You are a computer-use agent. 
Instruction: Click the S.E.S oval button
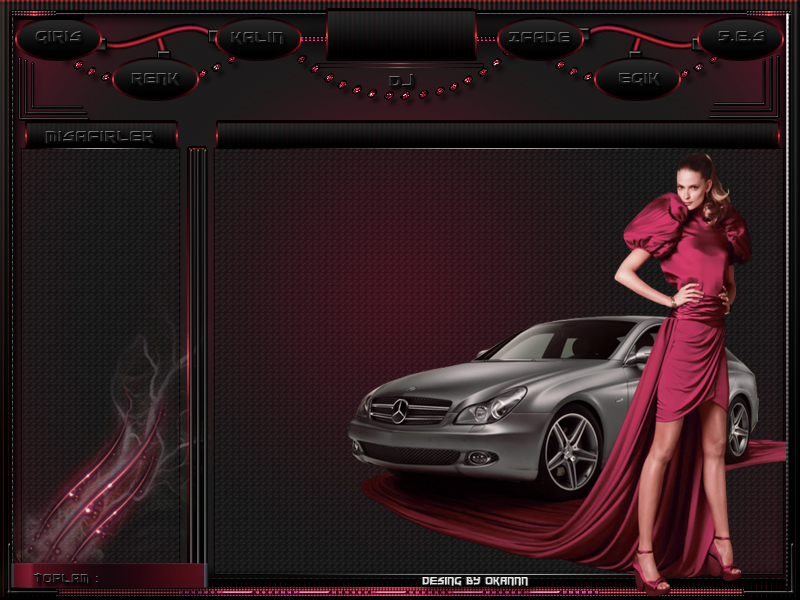coord(740,38)
